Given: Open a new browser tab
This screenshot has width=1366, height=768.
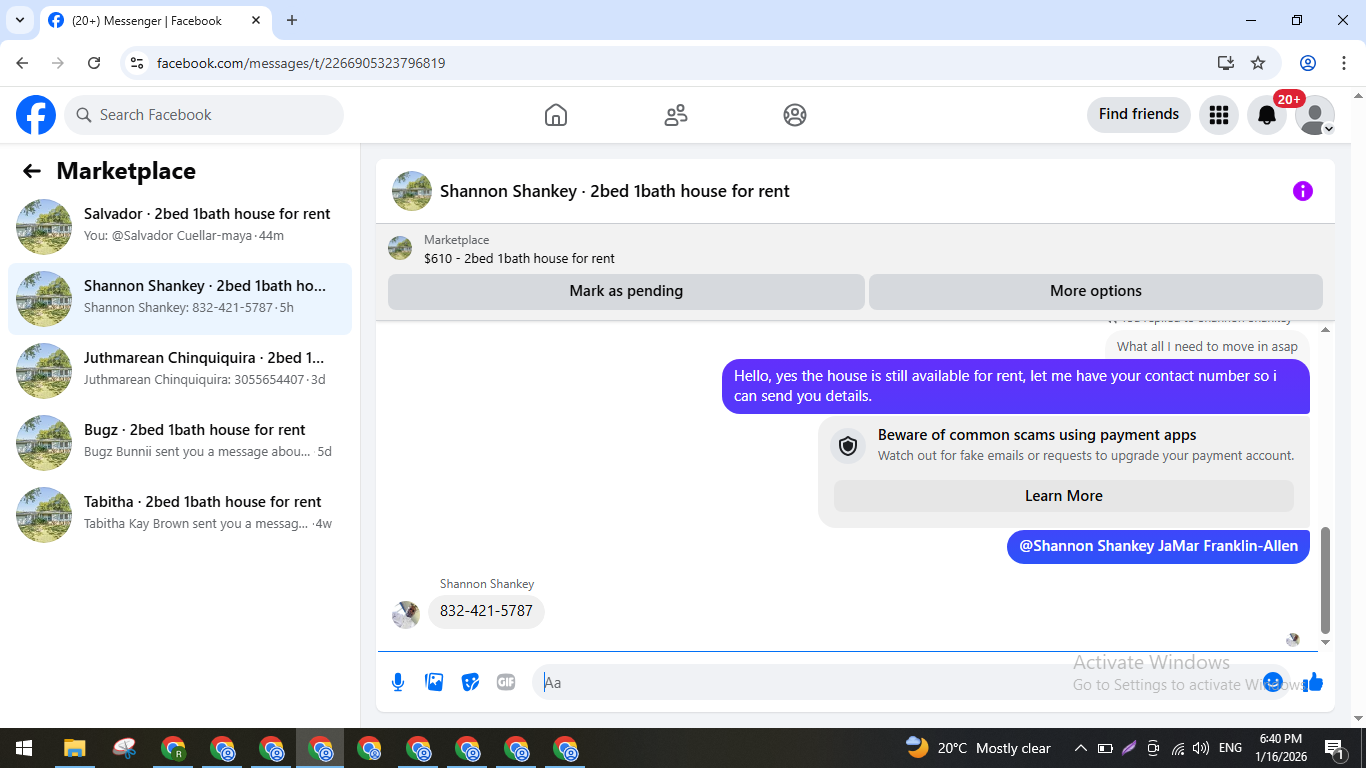Looking at the screenshot, I should (x=292, y=20).
